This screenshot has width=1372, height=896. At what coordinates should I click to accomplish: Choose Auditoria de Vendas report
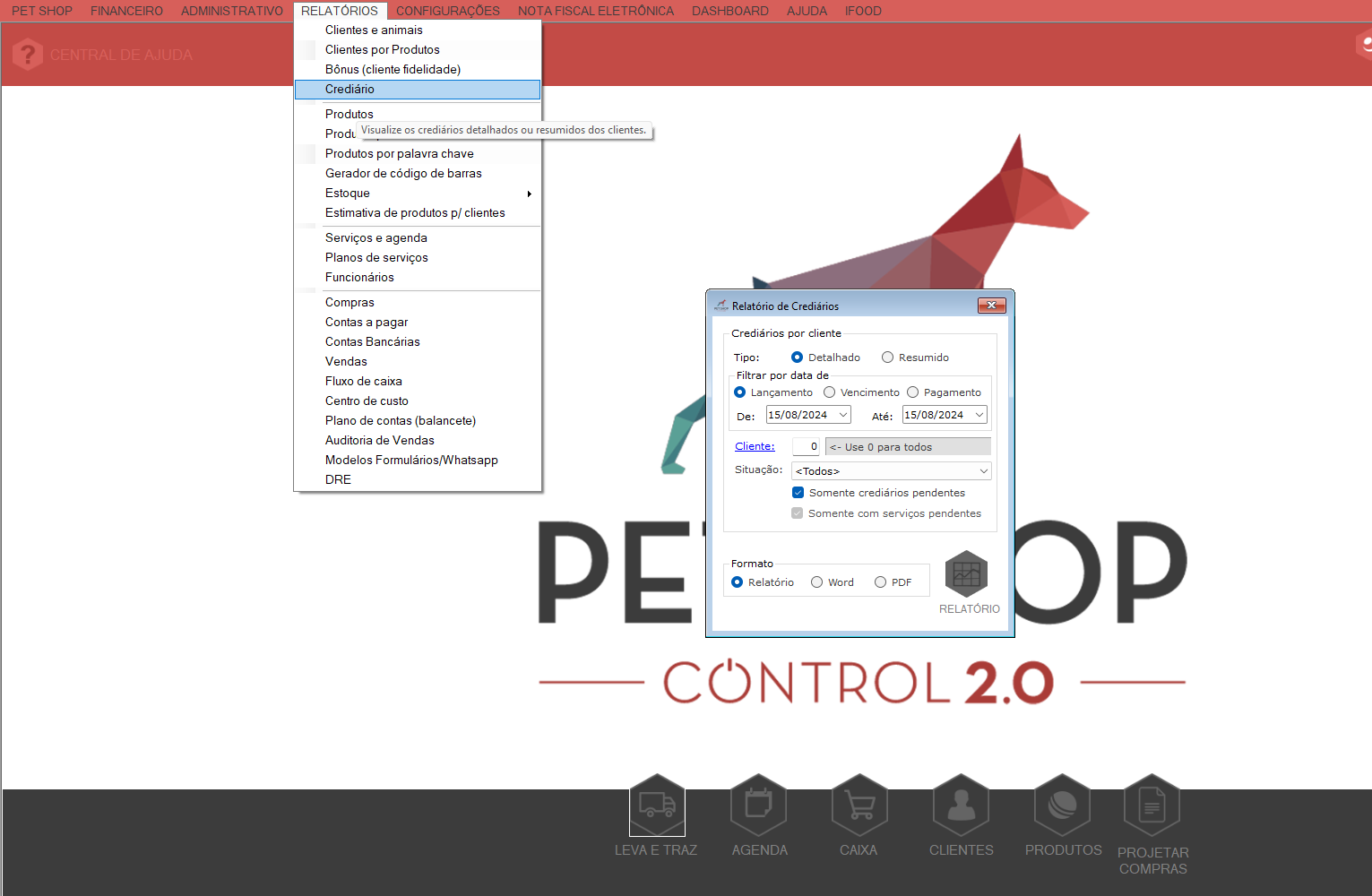[418, 441]
